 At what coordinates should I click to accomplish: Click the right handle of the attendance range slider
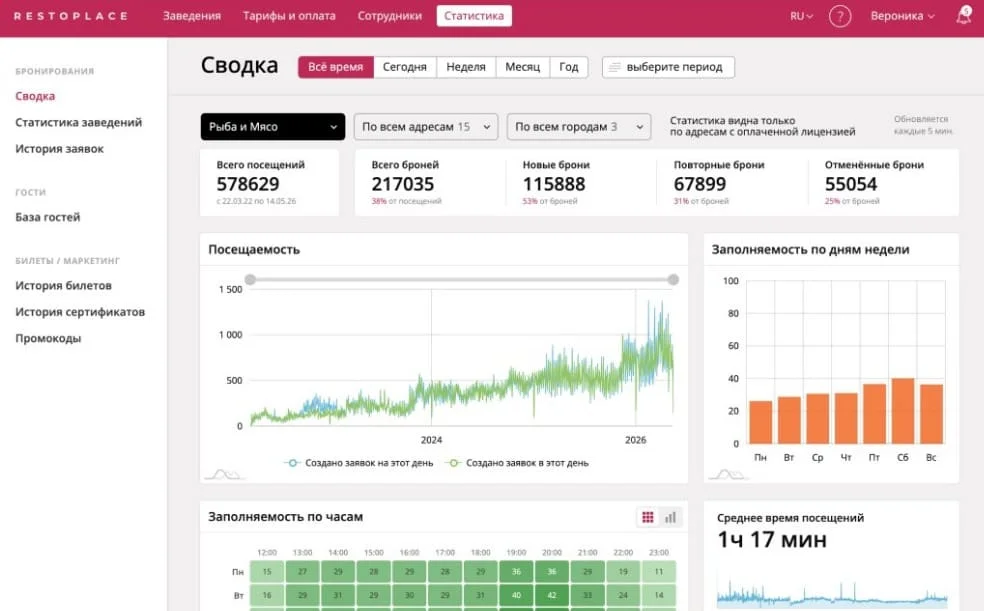click(x=673, y=280)
